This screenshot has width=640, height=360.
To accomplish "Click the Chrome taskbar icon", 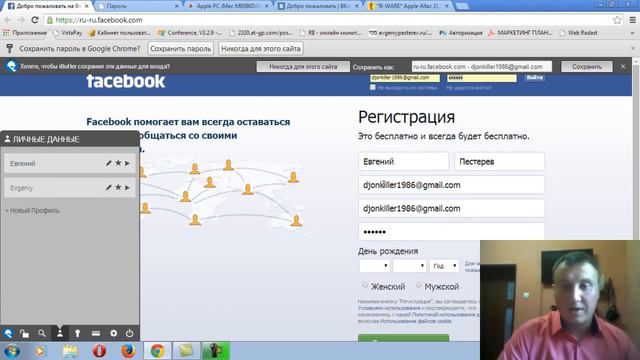I will (x=157, y=351).
